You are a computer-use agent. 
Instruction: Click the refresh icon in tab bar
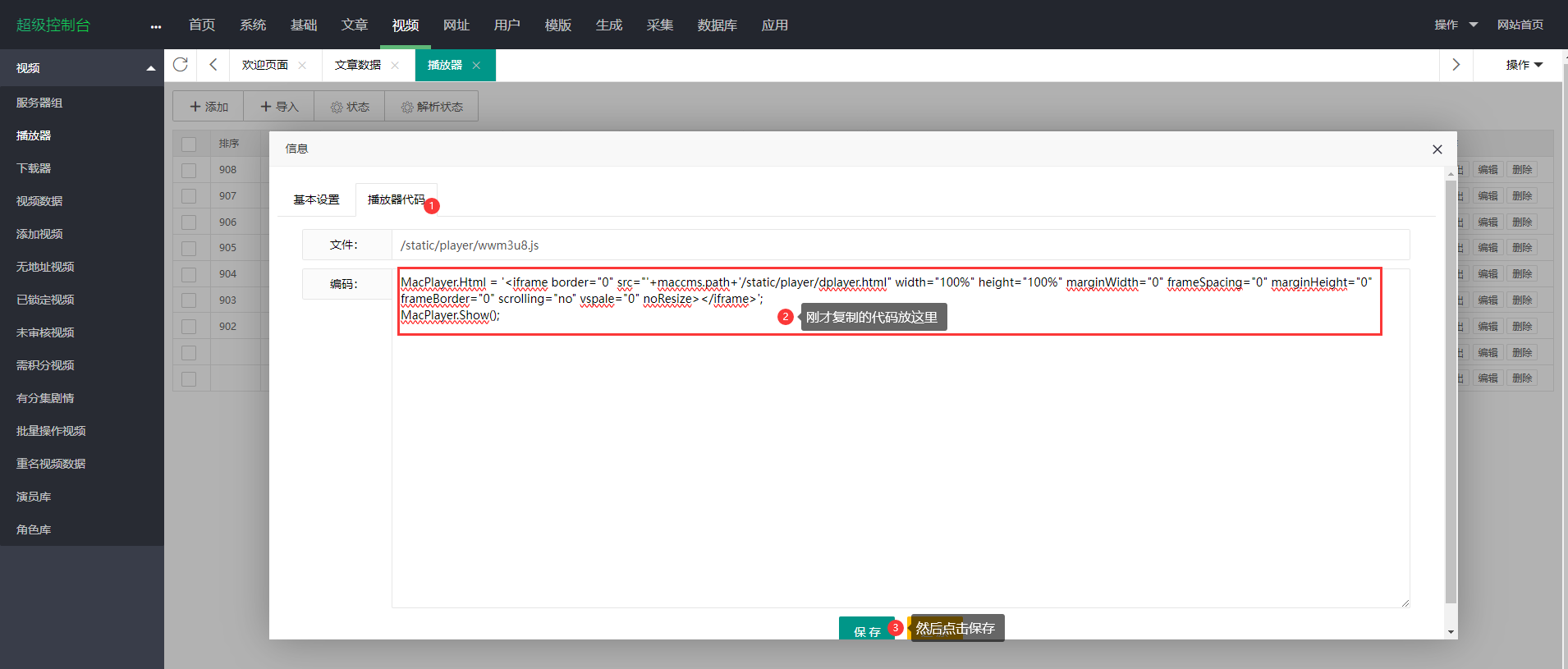tap(181, 65)
